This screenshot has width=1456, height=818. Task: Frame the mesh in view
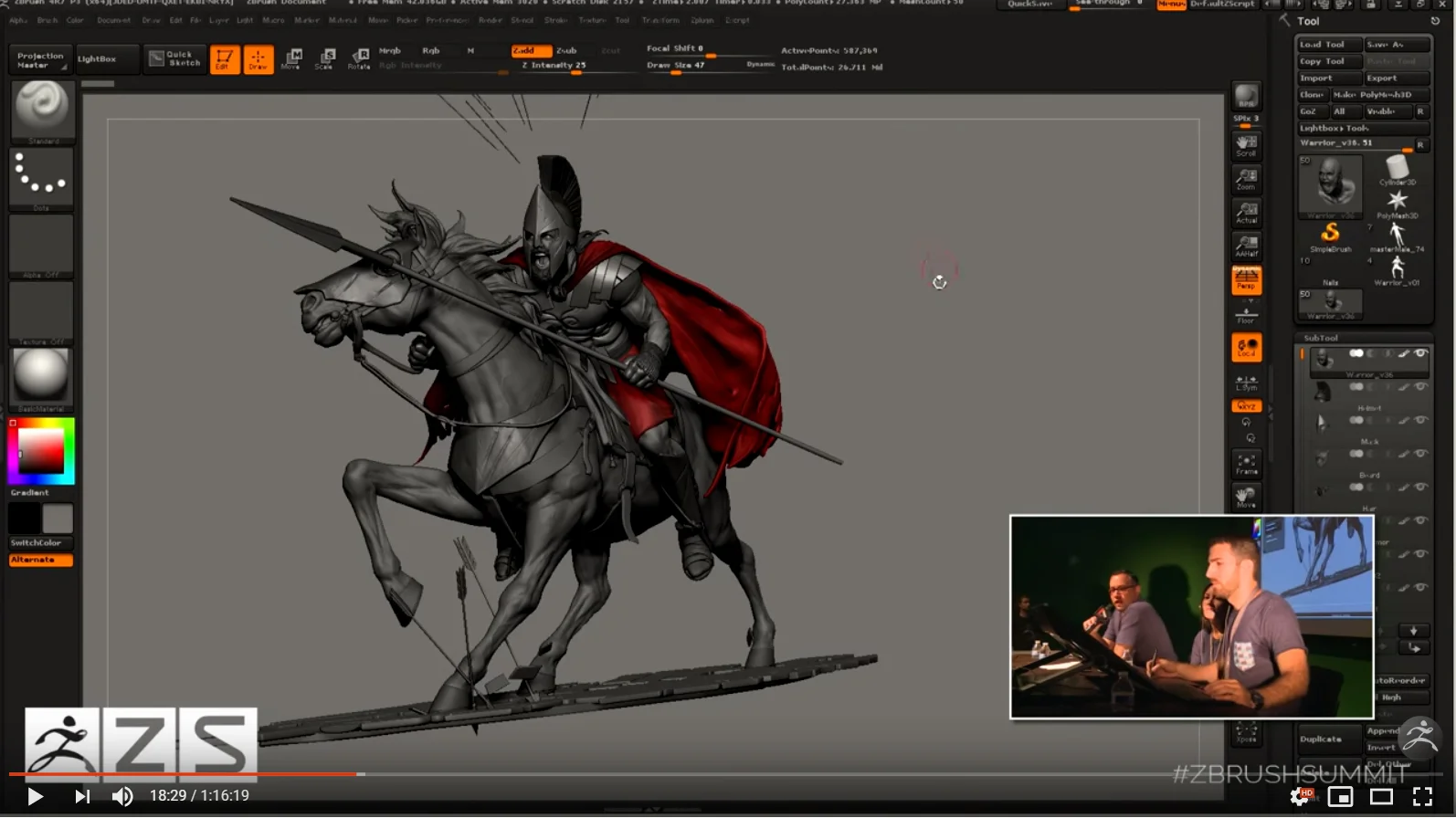(1246, 464)
